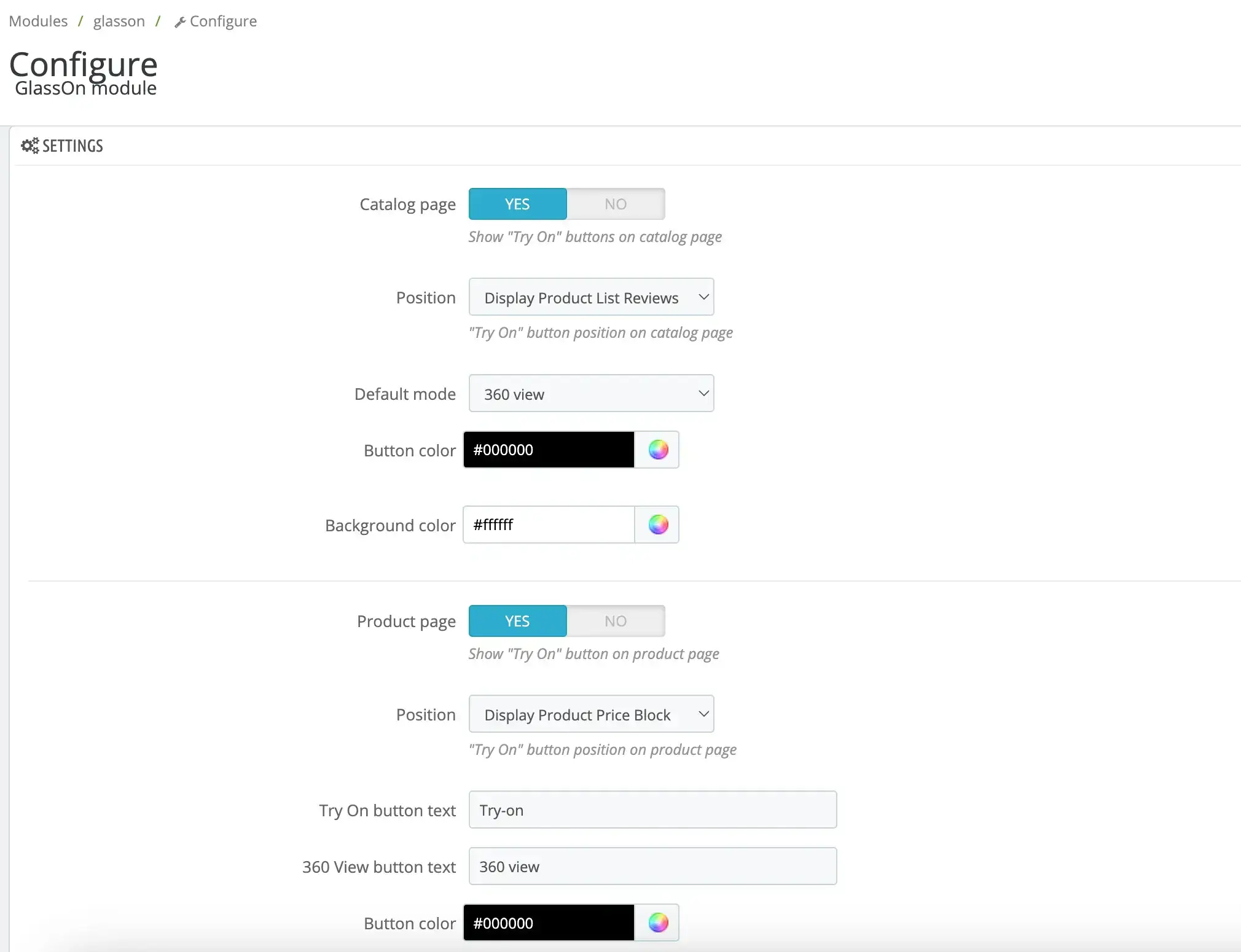Viewport: 1241px width, 952px height.
Task: Open color picker wheel for Background color
Action: pyautogui.click(x=657, y=525)
